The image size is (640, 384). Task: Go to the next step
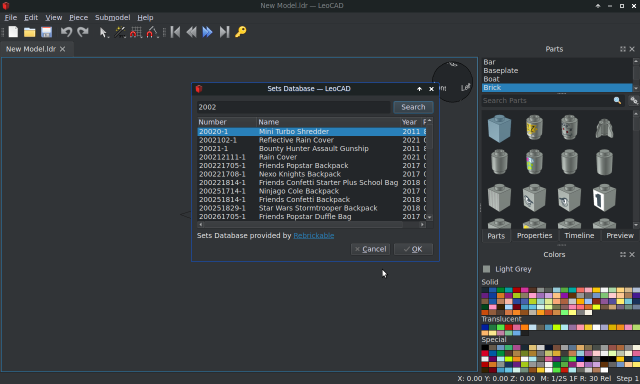(207, 32)
